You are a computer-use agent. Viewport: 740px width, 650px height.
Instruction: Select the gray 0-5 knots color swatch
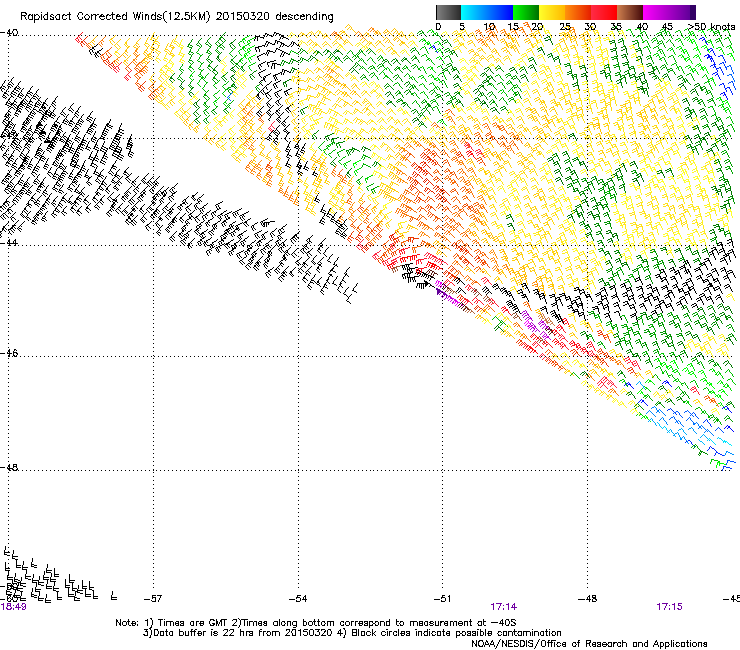[448, 12]
